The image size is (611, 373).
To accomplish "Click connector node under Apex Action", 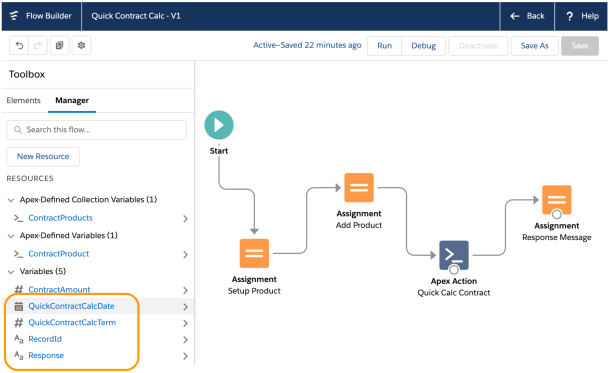I will pos(454,269).
